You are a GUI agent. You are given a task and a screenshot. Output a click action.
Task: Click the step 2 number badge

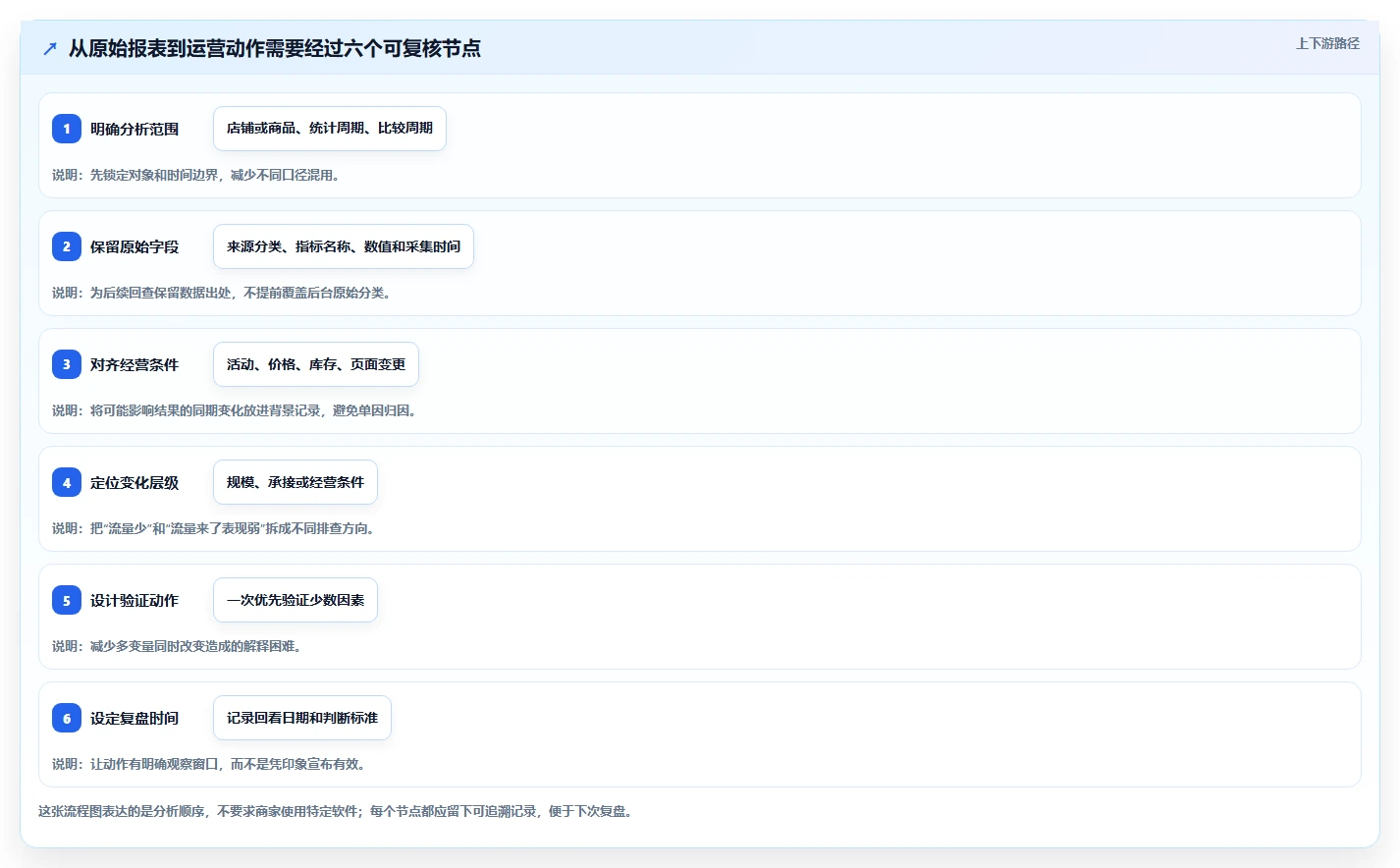(x=67, y=246)
